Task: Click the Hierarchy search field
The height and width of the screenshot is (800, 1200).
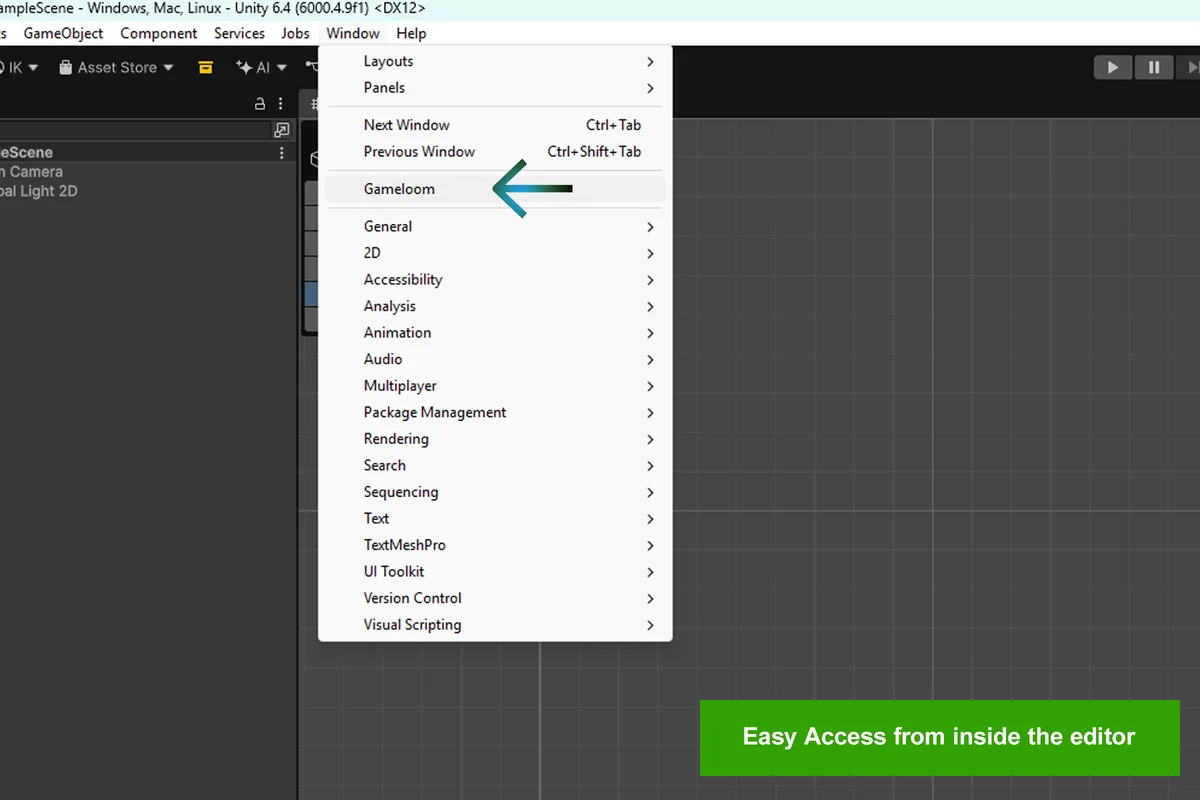Action: pos(135,130)
